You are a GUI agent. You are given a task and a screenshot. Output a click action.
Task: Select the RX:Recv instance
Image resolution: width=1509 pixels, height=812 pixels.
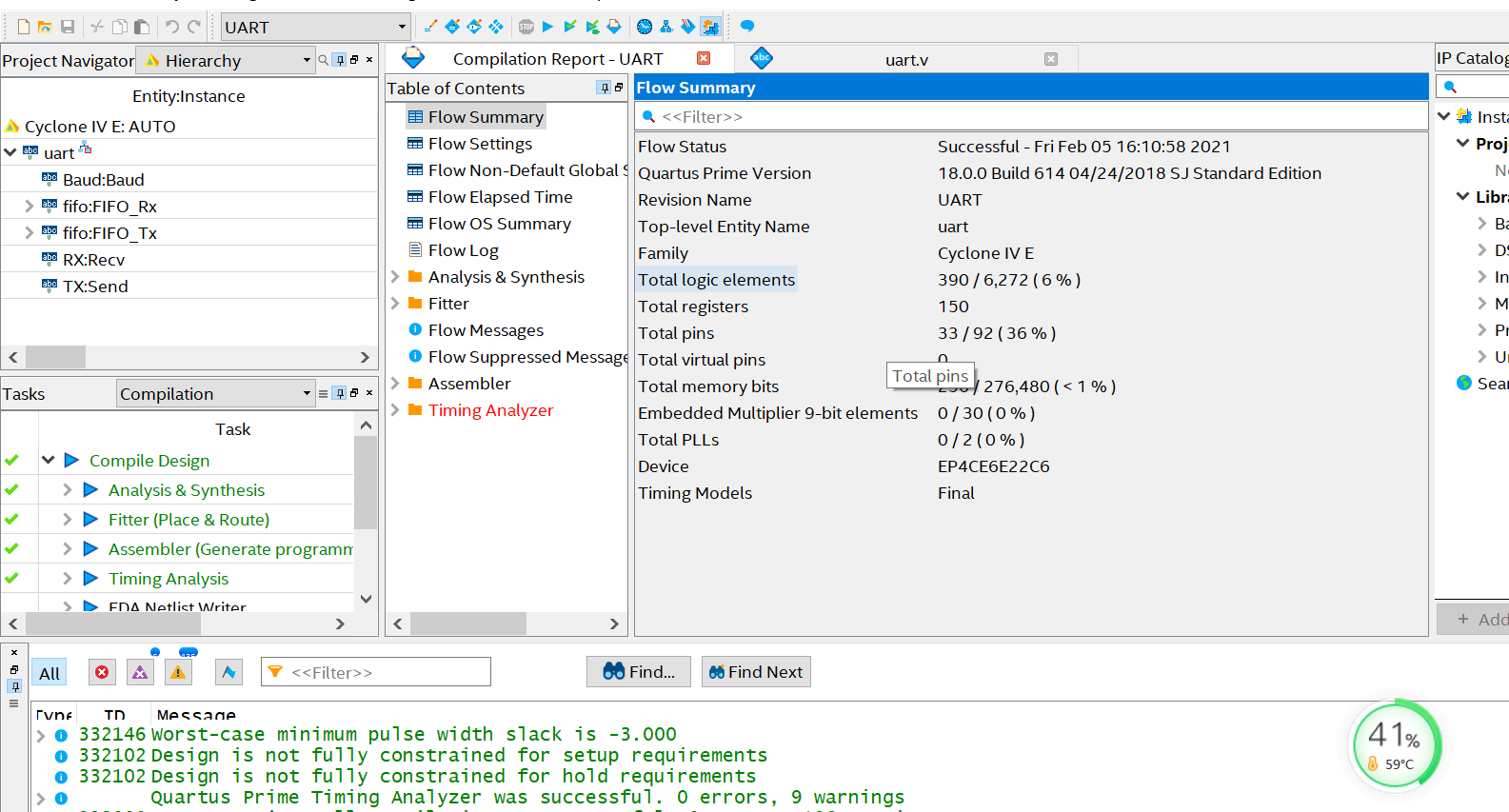[x=93, y=260]
